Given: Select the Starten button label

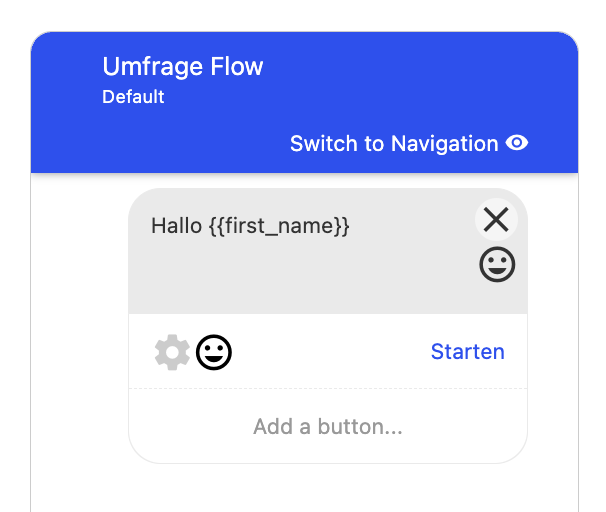Looking at the screenshot, I should [x=468, y=352].
